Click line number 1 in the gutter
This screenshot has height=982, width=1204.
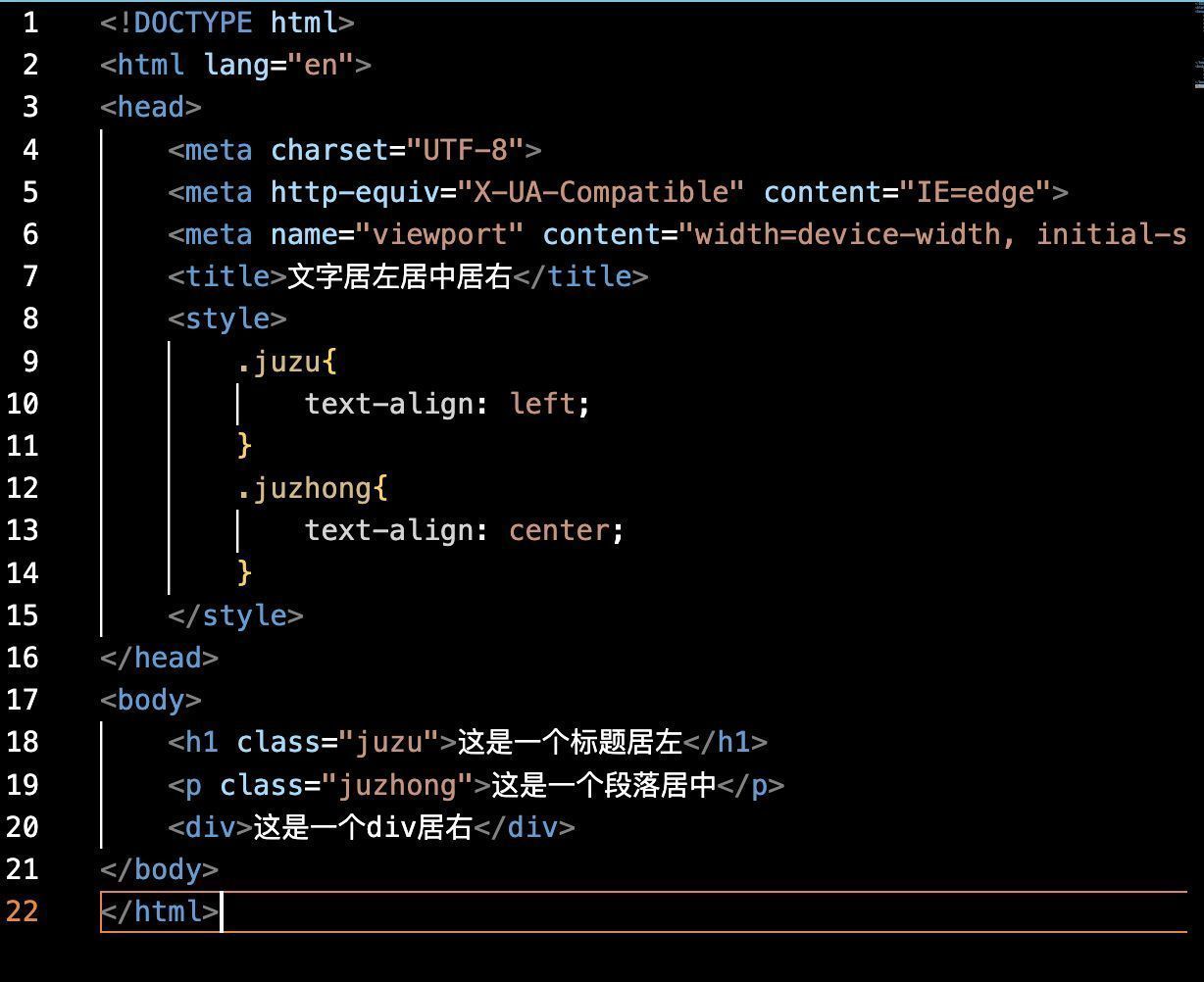pos(29,23)
